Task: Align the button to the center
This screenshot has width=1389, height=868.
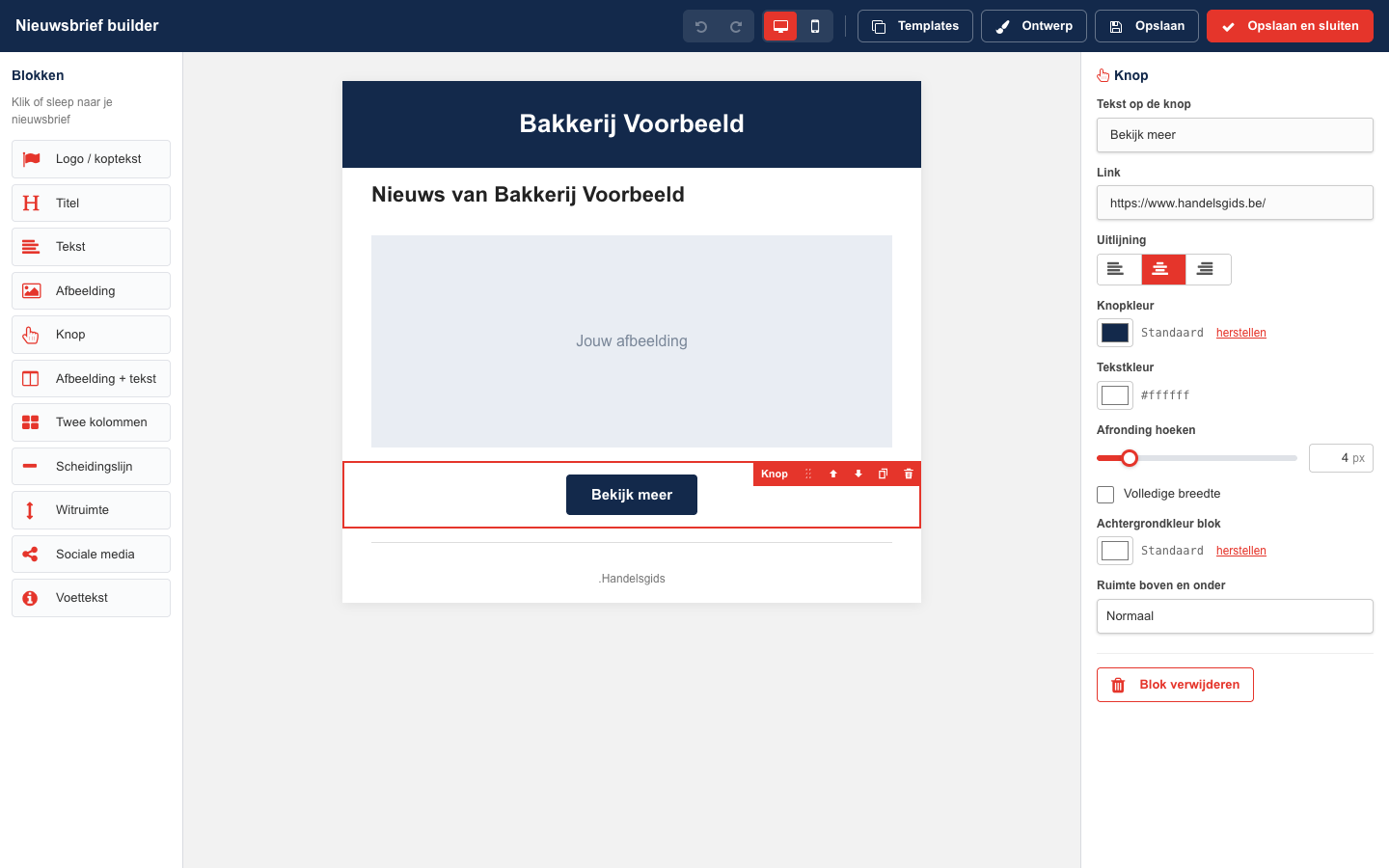Action: 1163,269
